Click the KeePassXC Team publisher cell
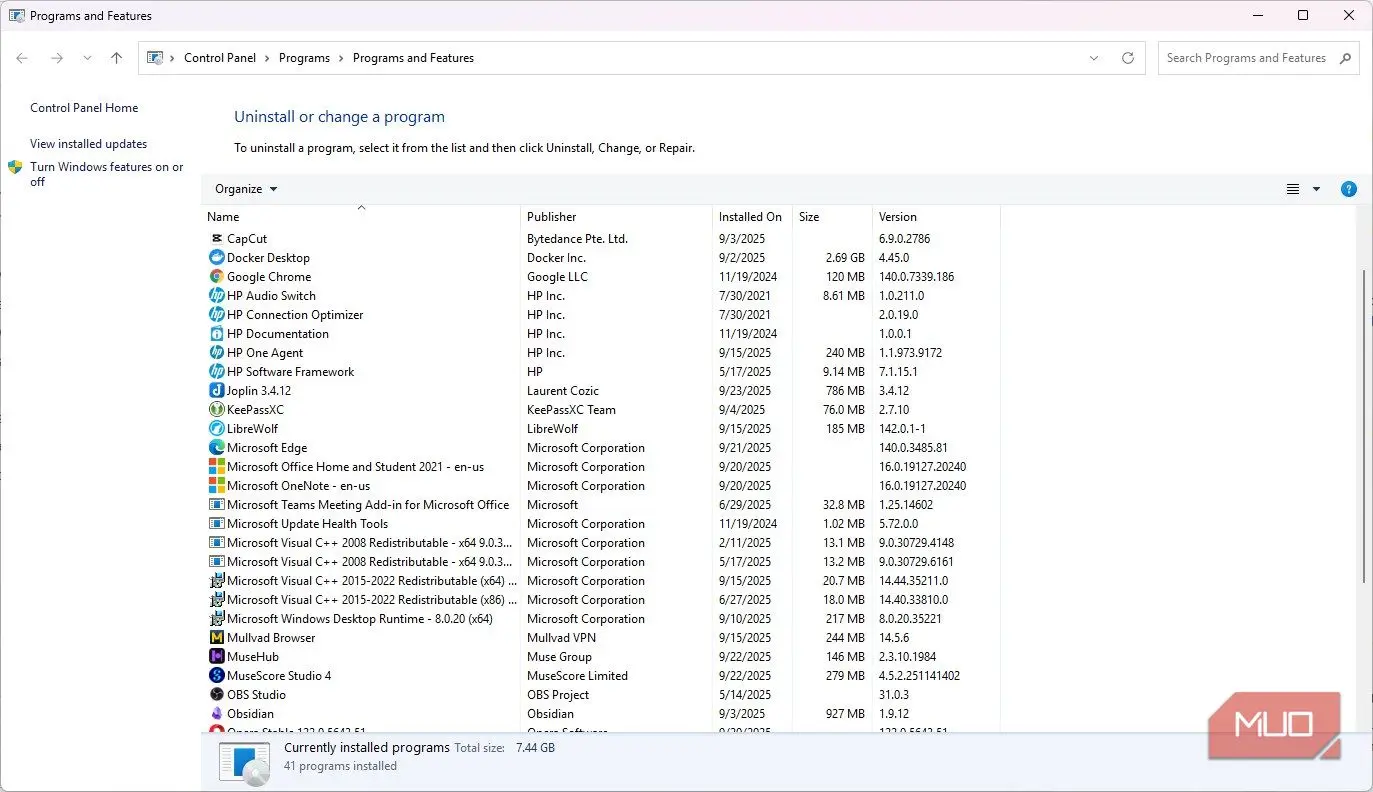Screen dimensions: 1373x792 click(x=571, y=410)
